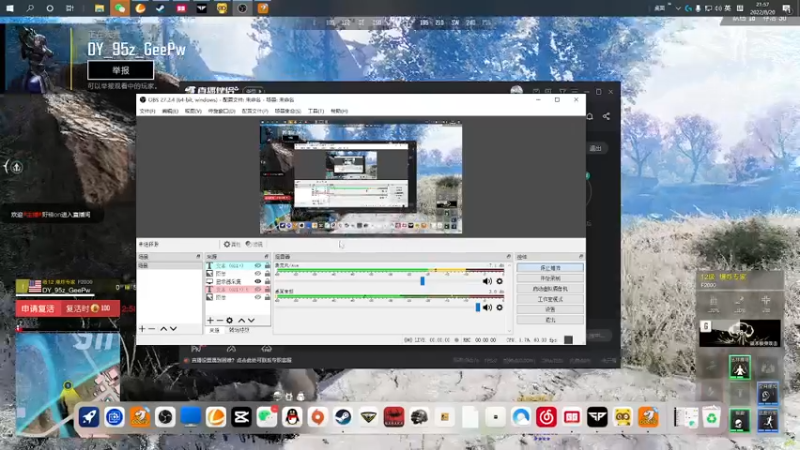Click the Exit button in Controls
The image size is (800, 450).
(x=550, y=320)
